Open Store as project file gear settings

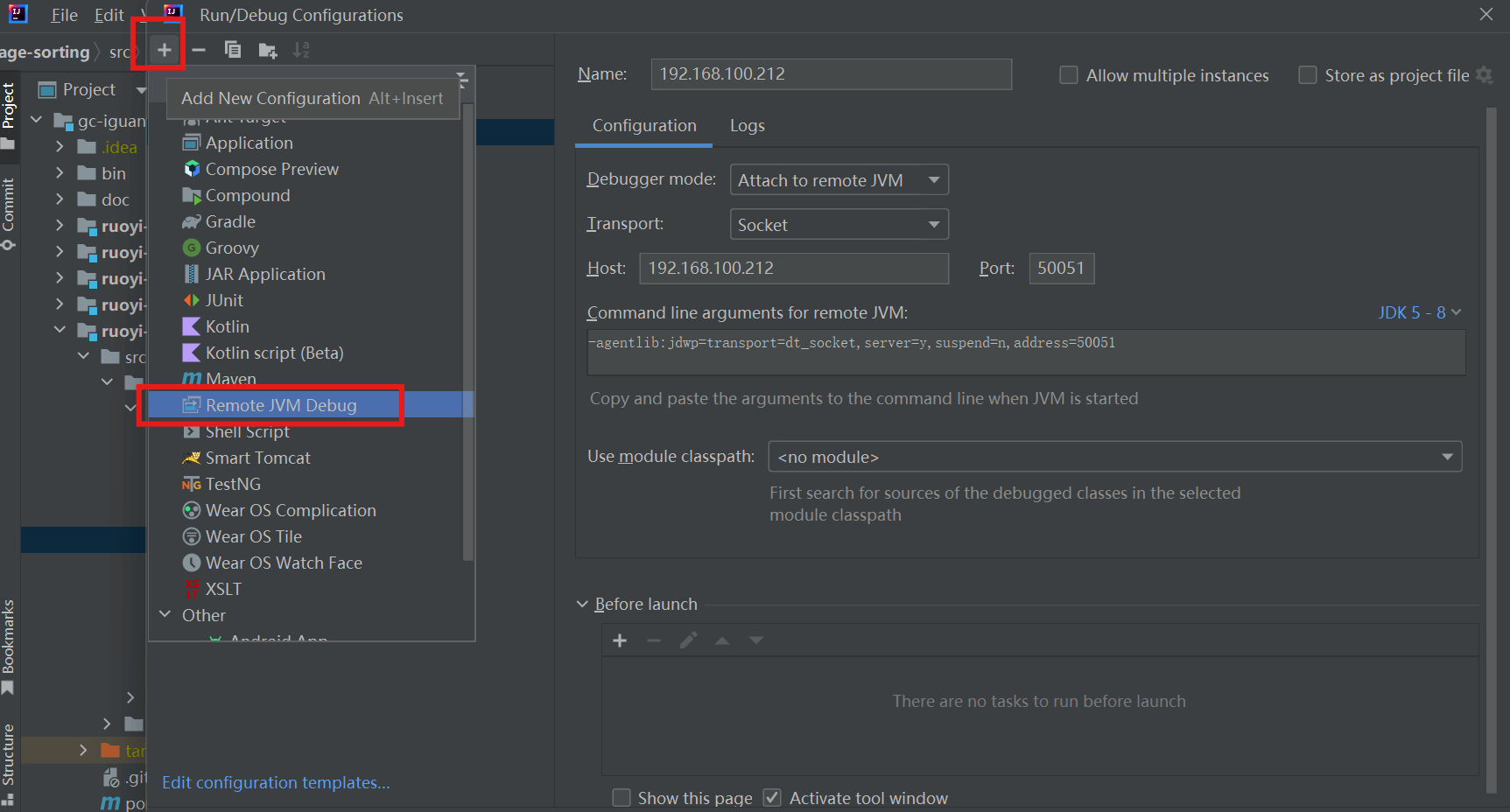[1484, 75]
